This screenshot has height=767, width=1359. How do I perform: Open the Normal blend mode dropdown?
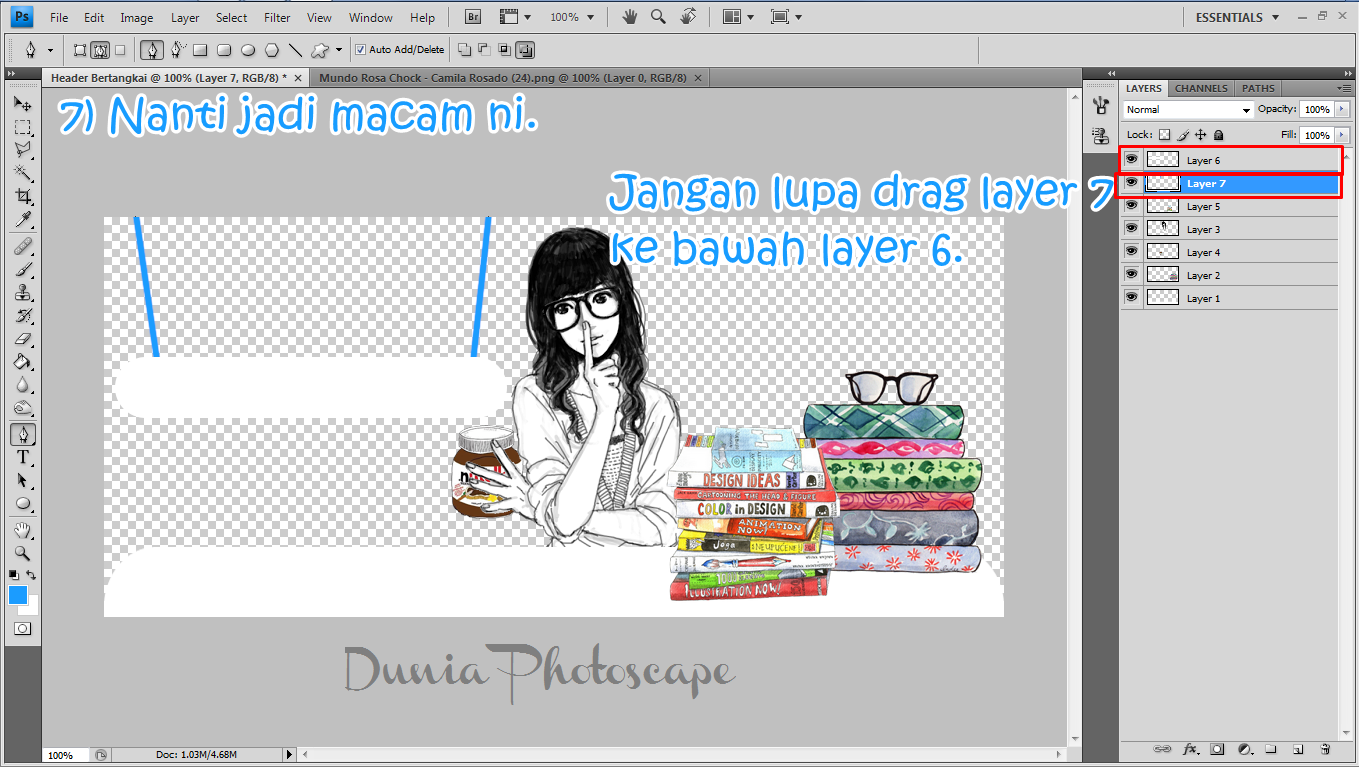(x=1188, y=109)
